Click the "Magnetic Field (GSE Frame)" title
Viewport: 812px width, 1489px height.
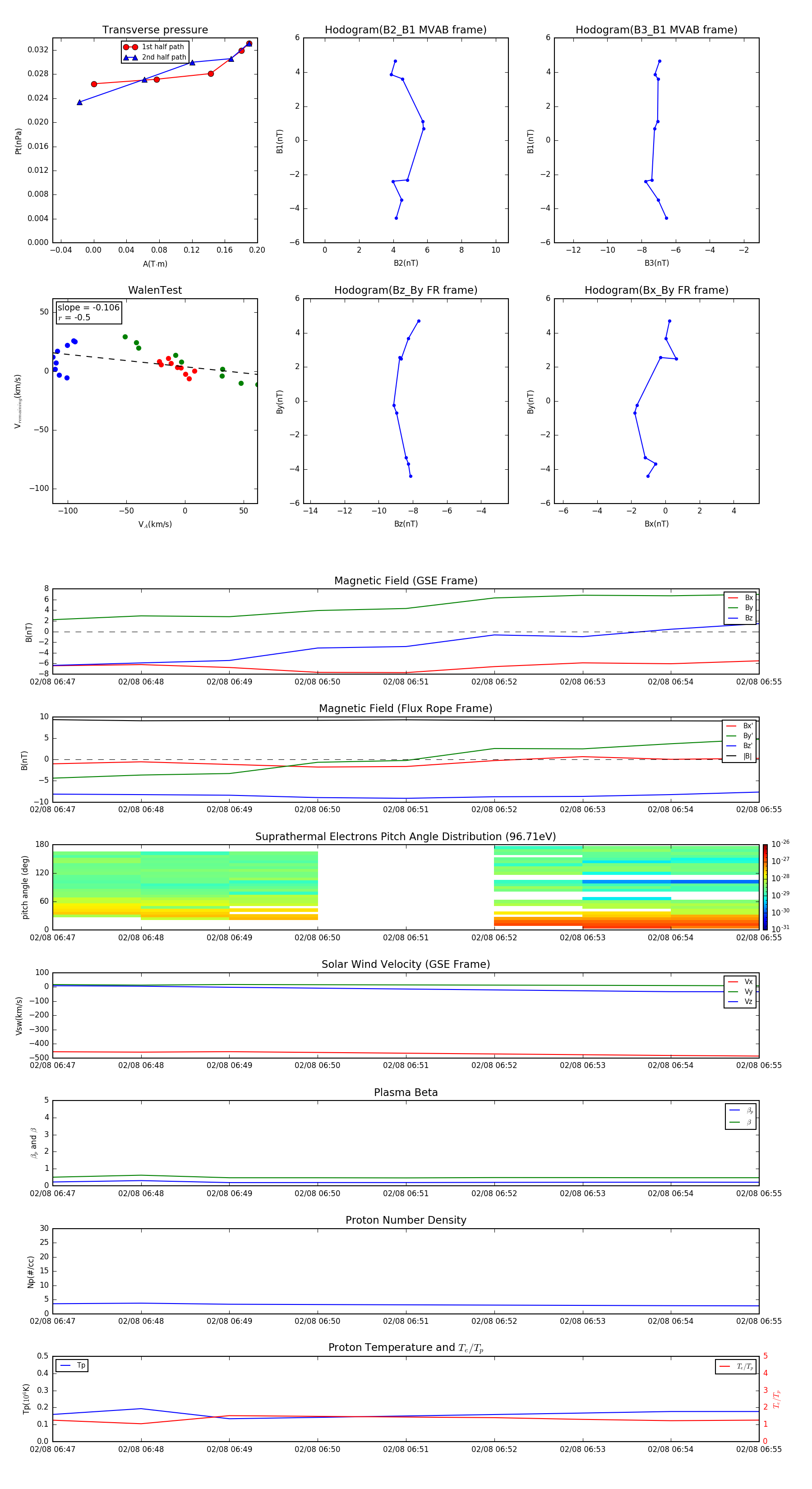click(x=406, y=581)
